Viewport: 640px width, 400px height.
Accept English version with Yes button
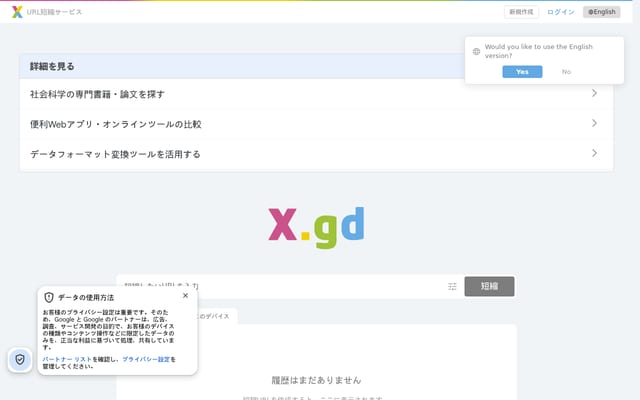click(522, 72)
